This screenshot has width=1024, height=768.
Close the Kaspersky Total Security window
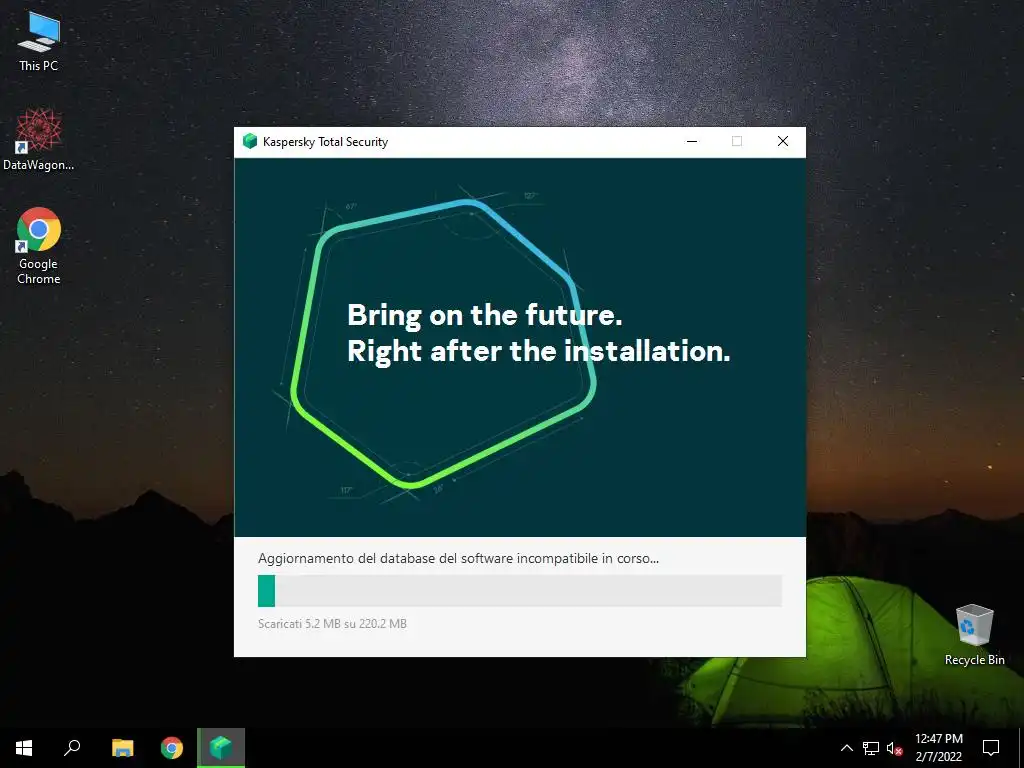783,141
